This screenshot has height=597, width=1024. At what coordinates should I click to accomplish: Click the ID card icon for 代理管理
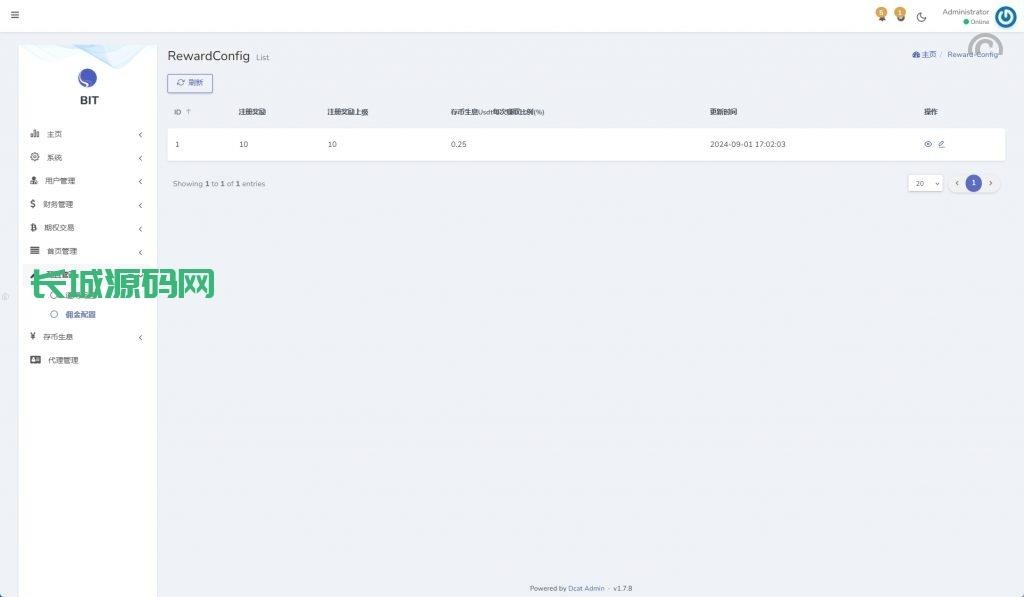[x=35, y=360]
